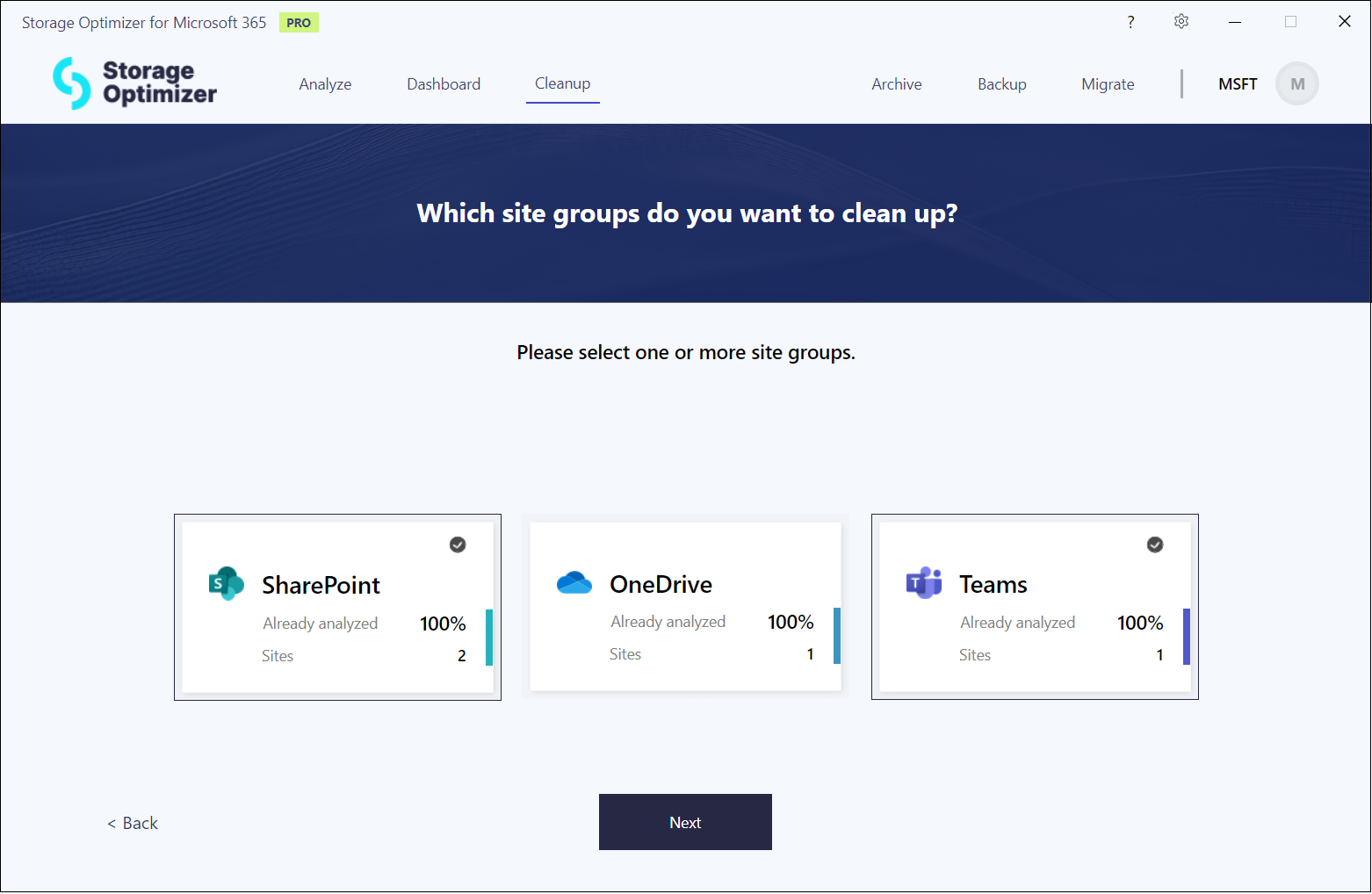Click OneDrive's 100% analyzed value
The image size is (1372, 894).
tap(791, 622)
